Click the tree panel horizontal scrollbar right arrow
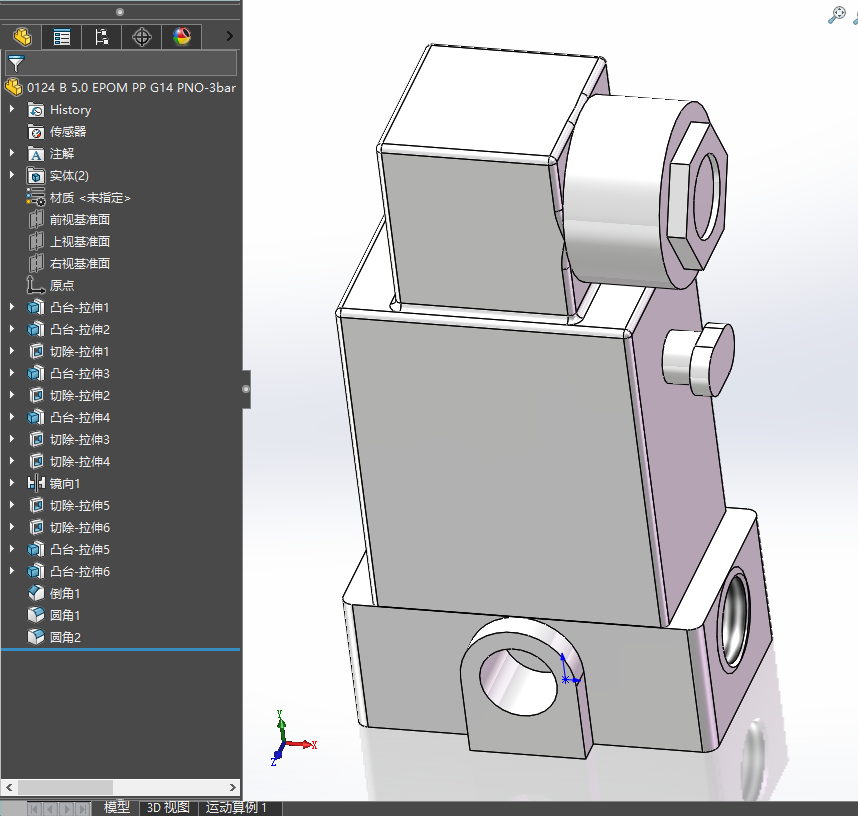Screen dimensions: 858x816 click(x=233, y=787)
